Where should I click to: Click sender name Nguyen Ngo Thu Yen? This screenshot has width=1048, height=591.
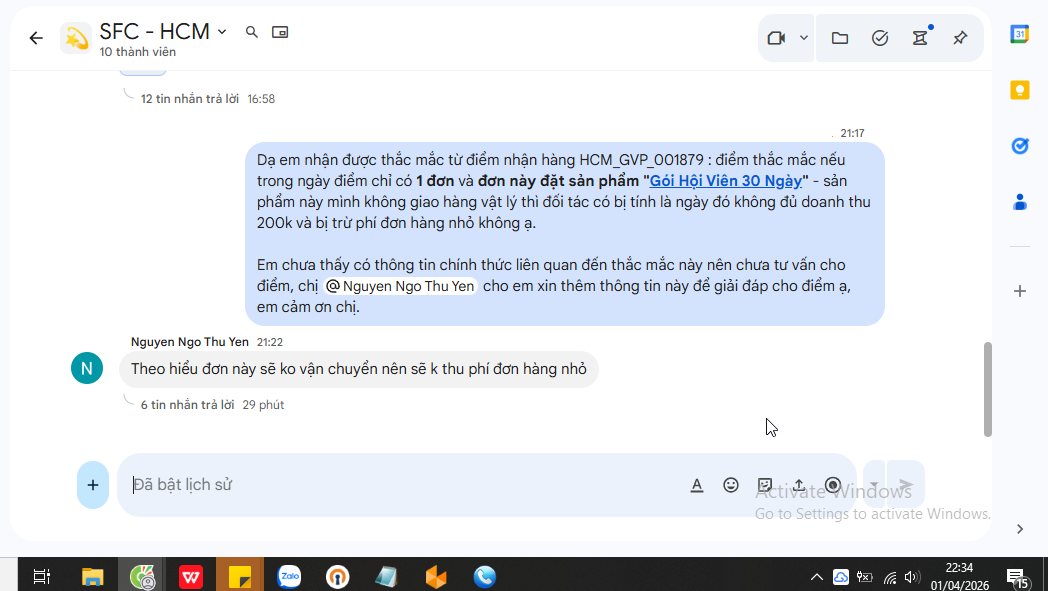coord(190,342)
